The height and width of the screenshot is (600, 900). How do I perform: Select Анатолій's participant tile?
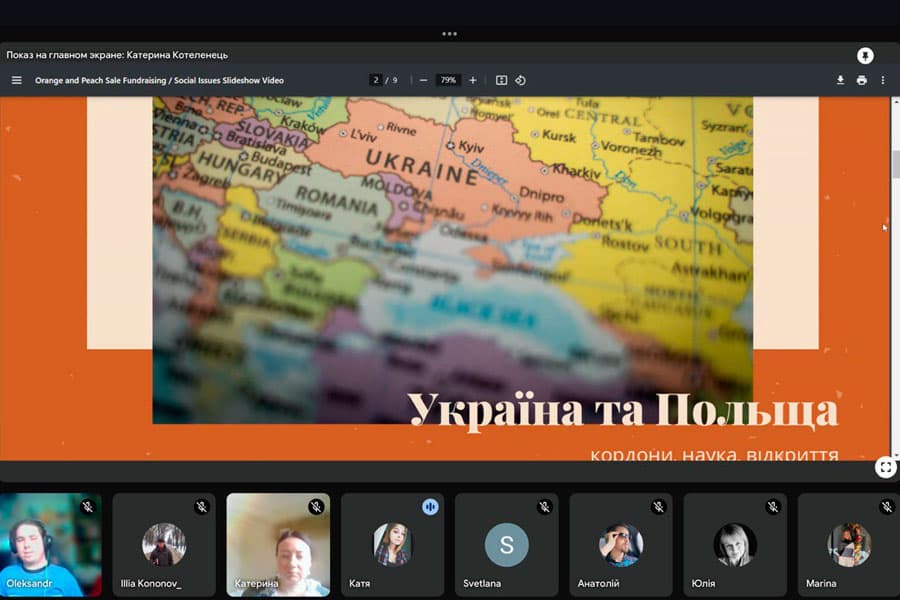[x=621, y=545]
